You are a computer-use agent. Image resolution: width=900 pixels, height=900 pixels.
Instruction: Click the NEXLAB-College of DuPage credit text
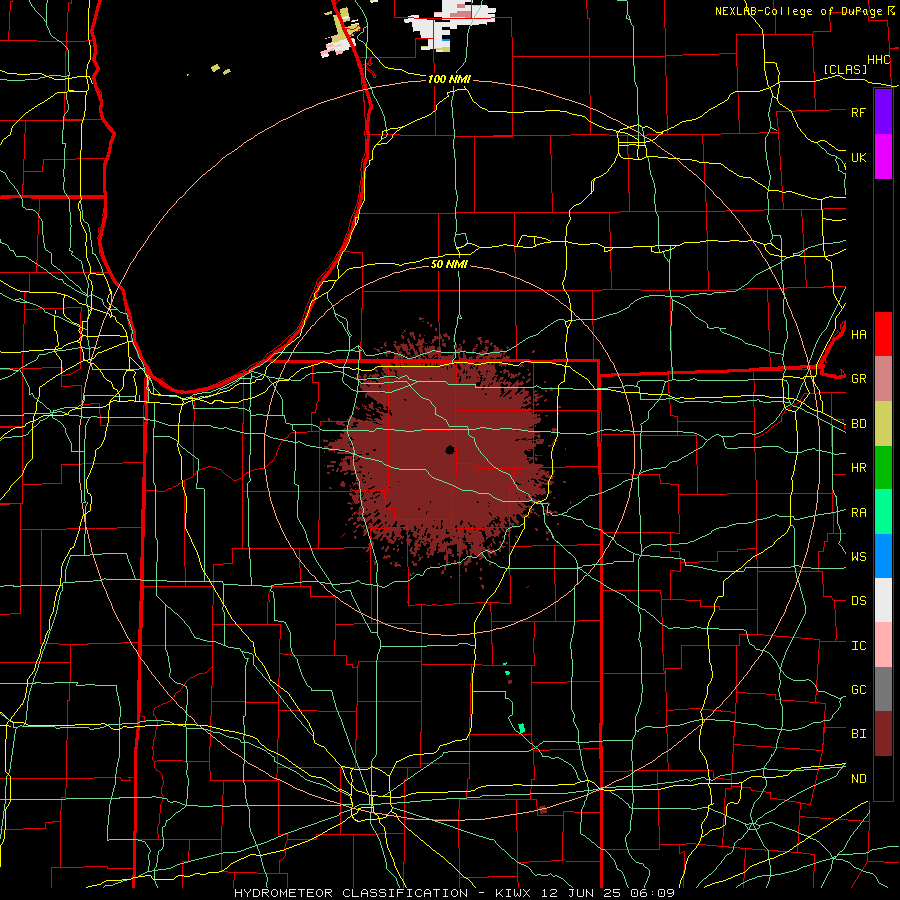(x=798, y=11)
